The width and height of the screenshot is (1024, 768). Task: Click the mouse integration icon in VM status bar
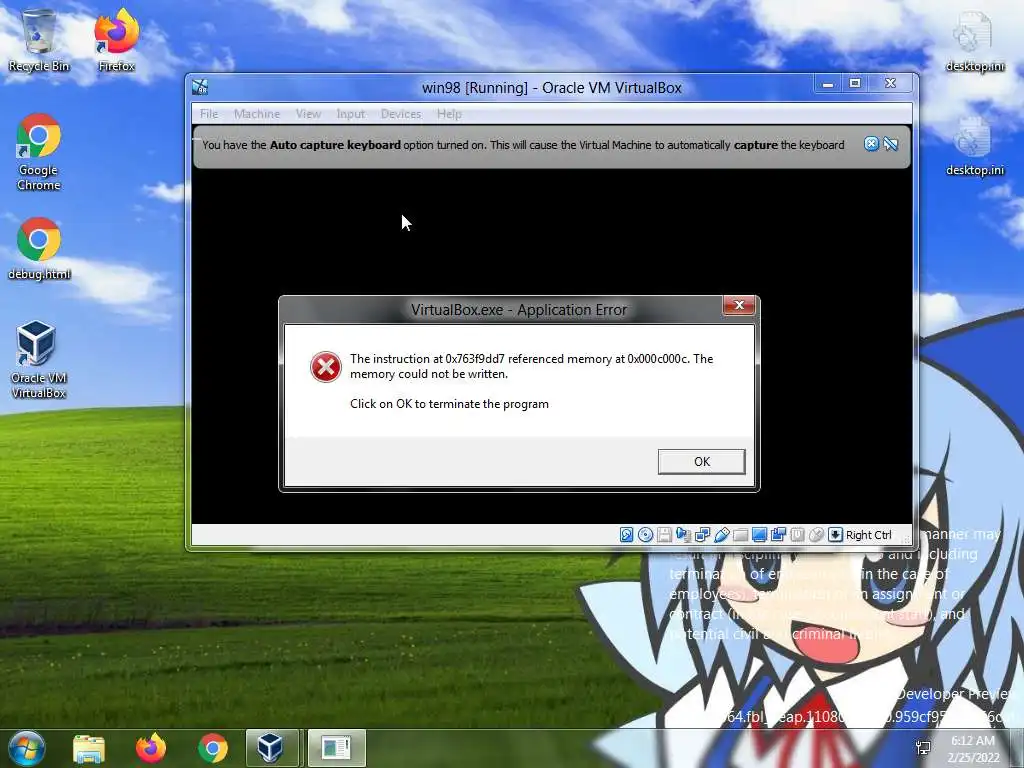[816, 535]
